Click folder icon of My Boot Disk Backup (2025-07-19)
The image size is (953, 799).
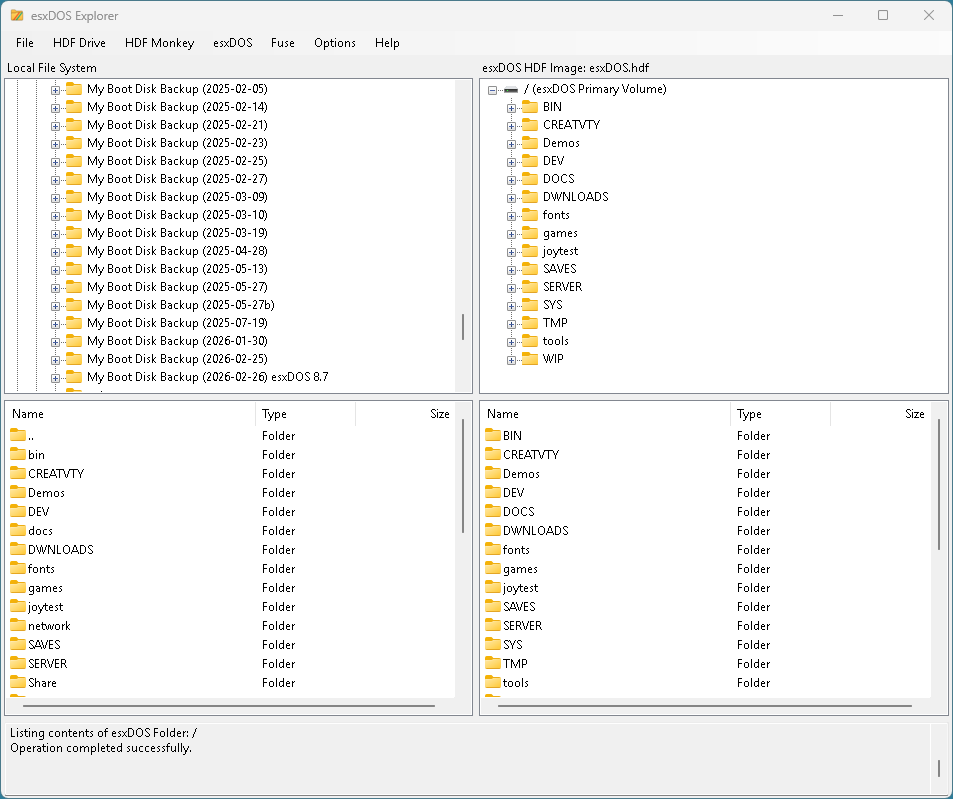tap(74, 323)
